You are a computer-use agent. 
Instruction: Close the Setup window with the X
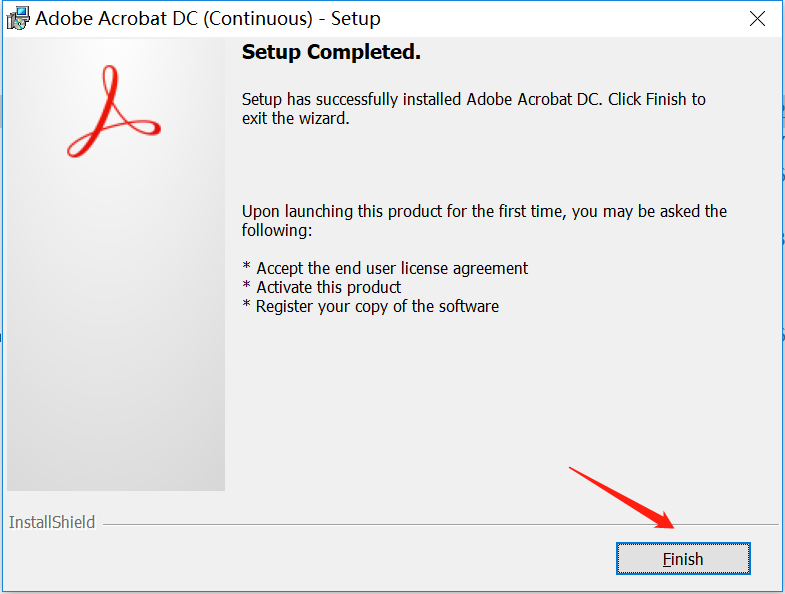759,19
